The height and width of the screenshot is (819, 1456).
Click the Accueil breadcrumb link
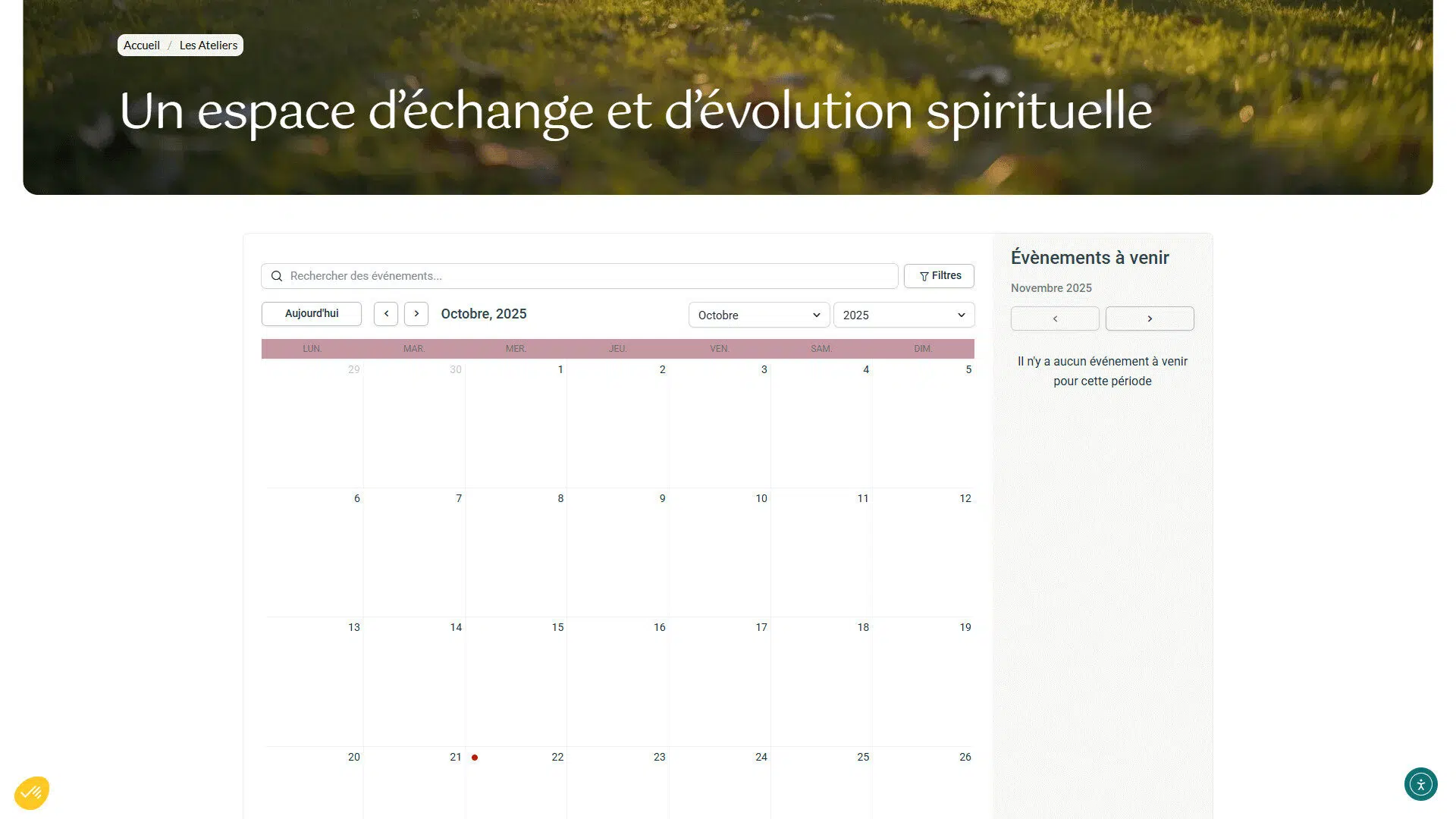pyautogui.click(x=142, y=45)
